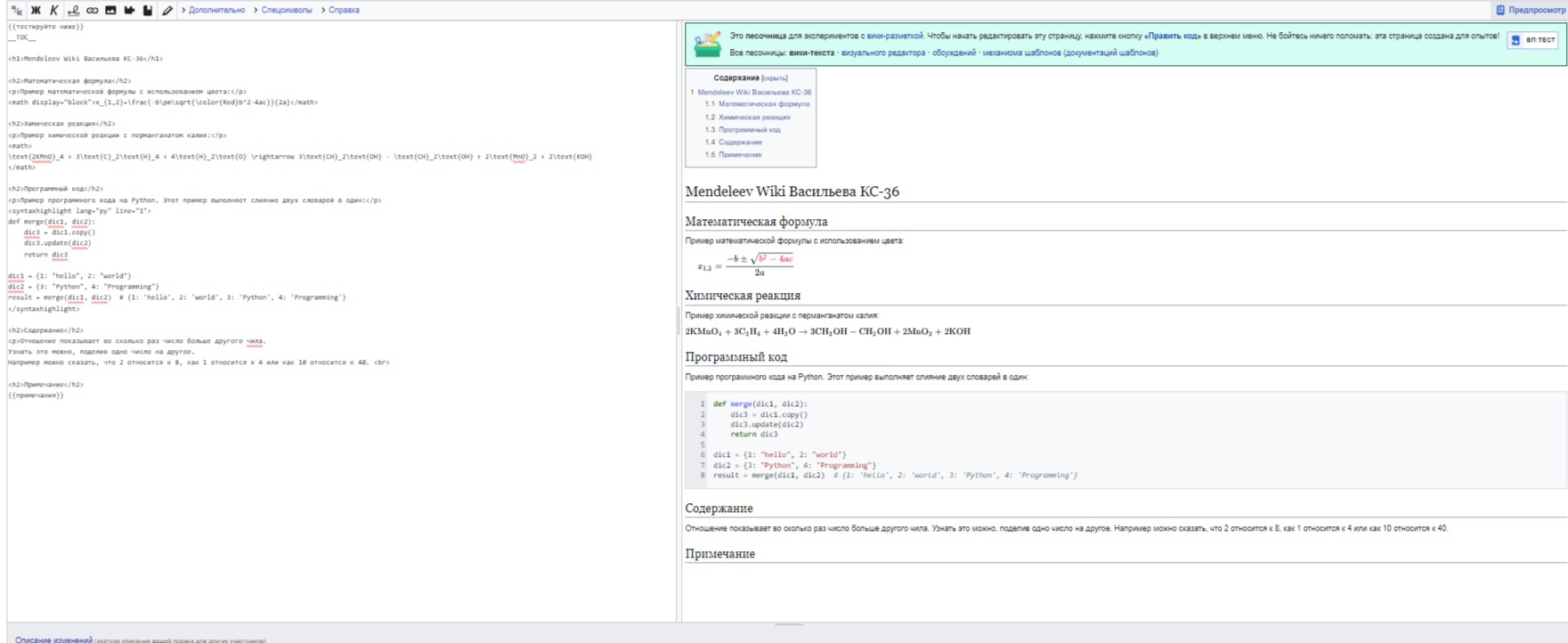The height and width of the screenshot is (643, 1568).
Task: Click 'def merge' code line 1 in preview
Action: 760,404
